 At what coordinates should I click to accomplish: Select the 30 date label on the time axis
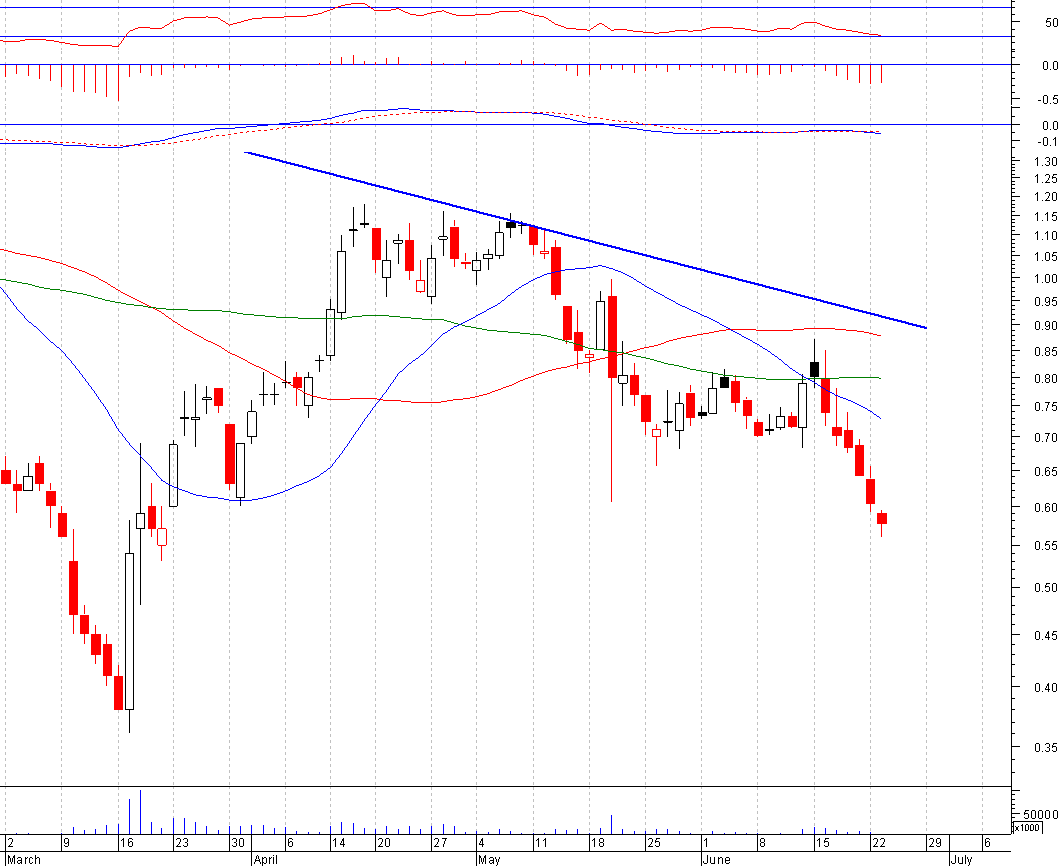coord(238,843)
